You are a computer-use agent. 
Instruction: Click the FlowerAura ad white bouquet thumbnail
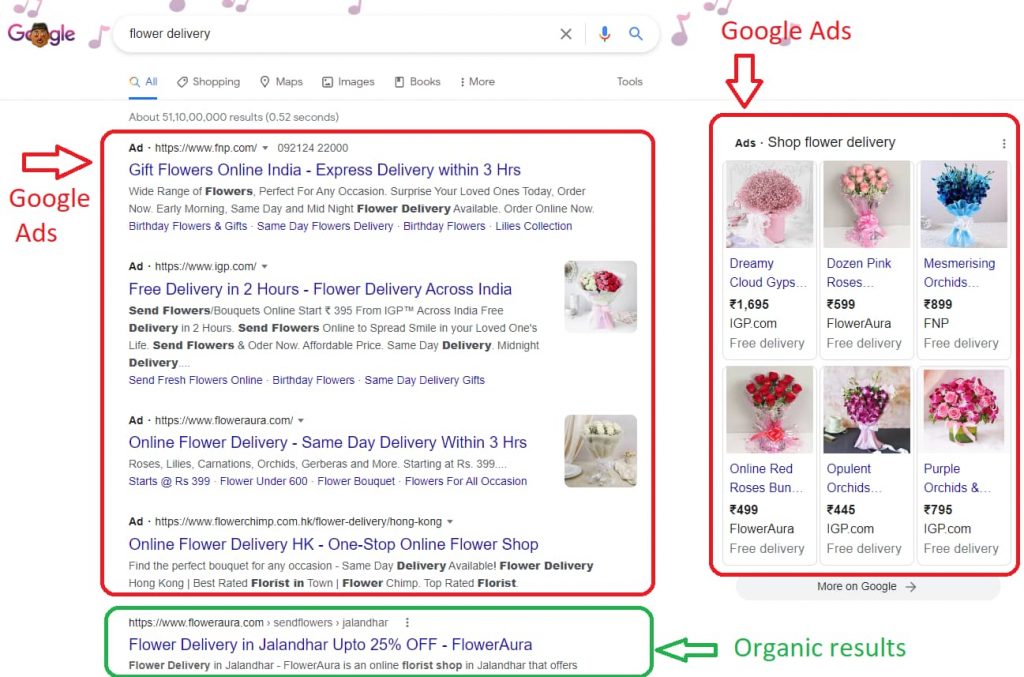(x=600, y=451)
